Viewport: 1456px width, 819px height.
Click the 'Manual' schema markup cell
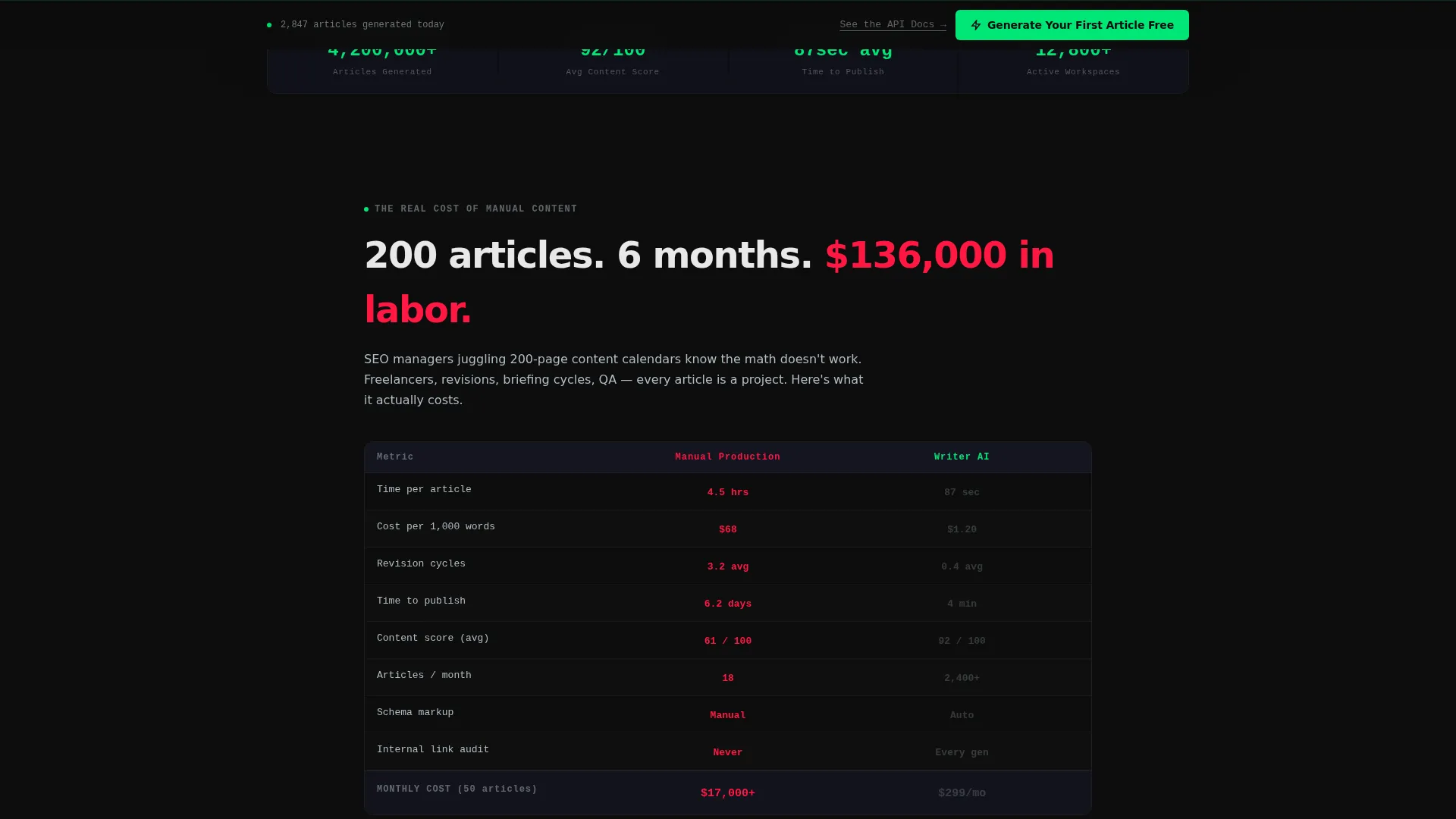pyautogui.click(x=727, y=716)
